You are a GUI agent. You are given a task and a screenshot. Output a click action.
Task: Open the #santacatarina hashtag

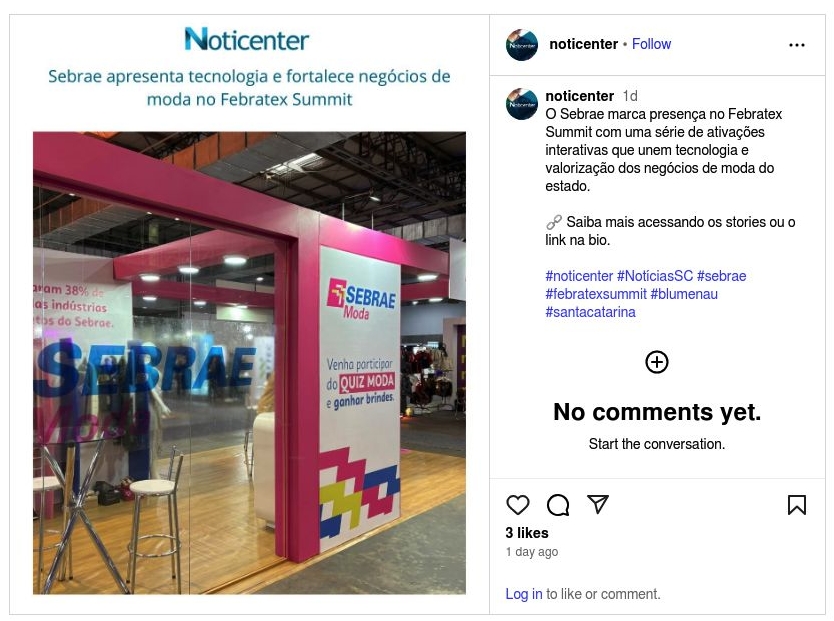coord(590,312)
